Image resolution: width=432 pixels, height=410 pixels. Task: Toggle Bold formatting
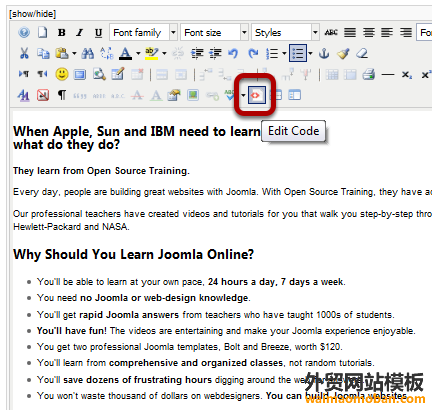(x=61, y=33)
